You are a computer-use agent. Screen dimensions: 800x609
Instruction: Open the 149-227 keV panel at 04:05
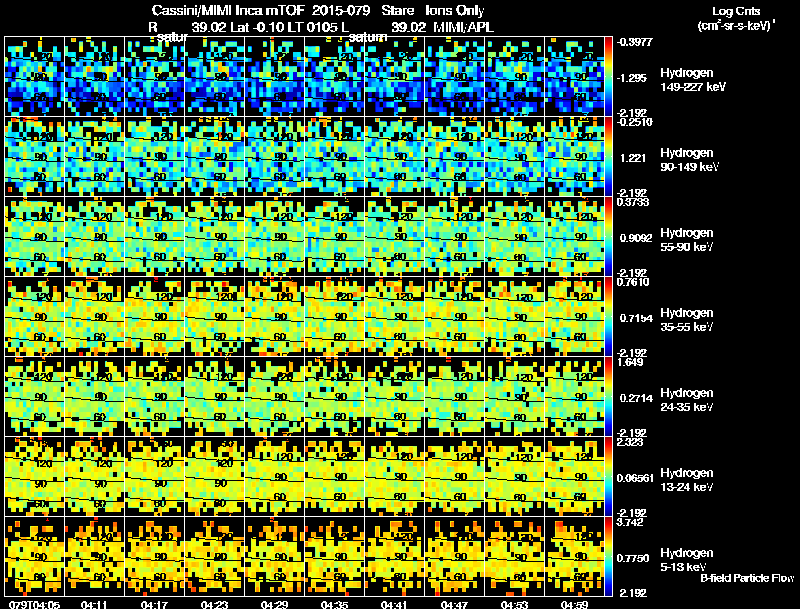(x=34, y=77)
